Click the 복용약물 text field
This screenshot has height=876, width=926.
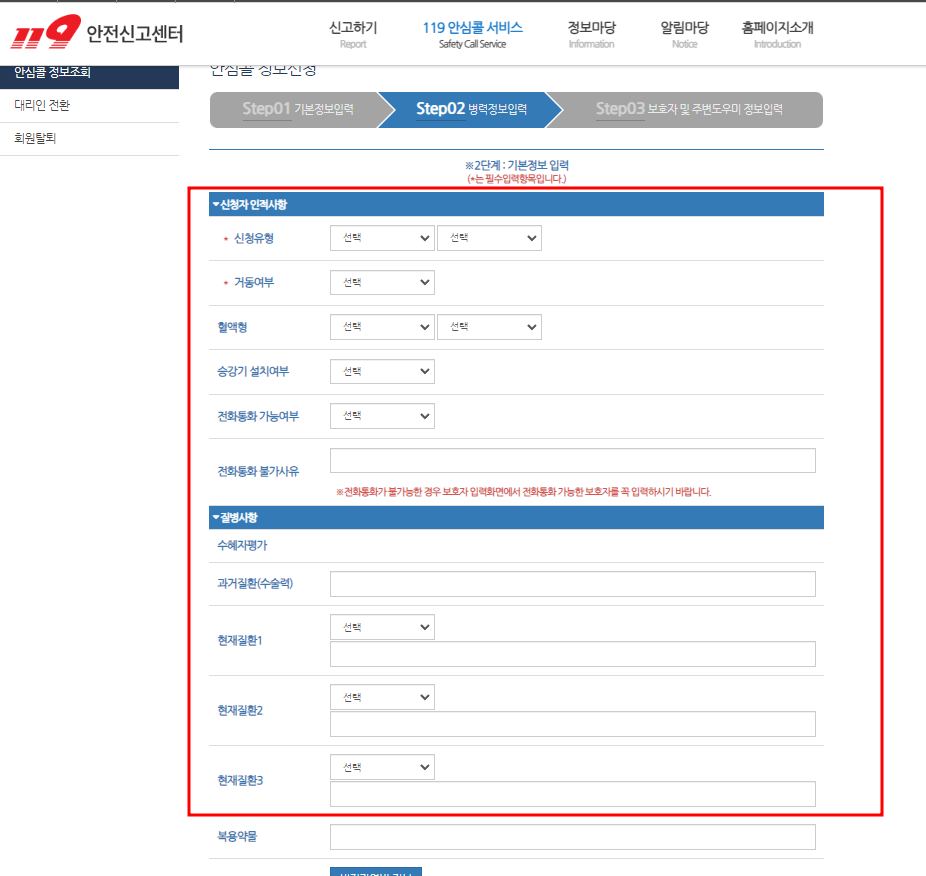[573, 838]
